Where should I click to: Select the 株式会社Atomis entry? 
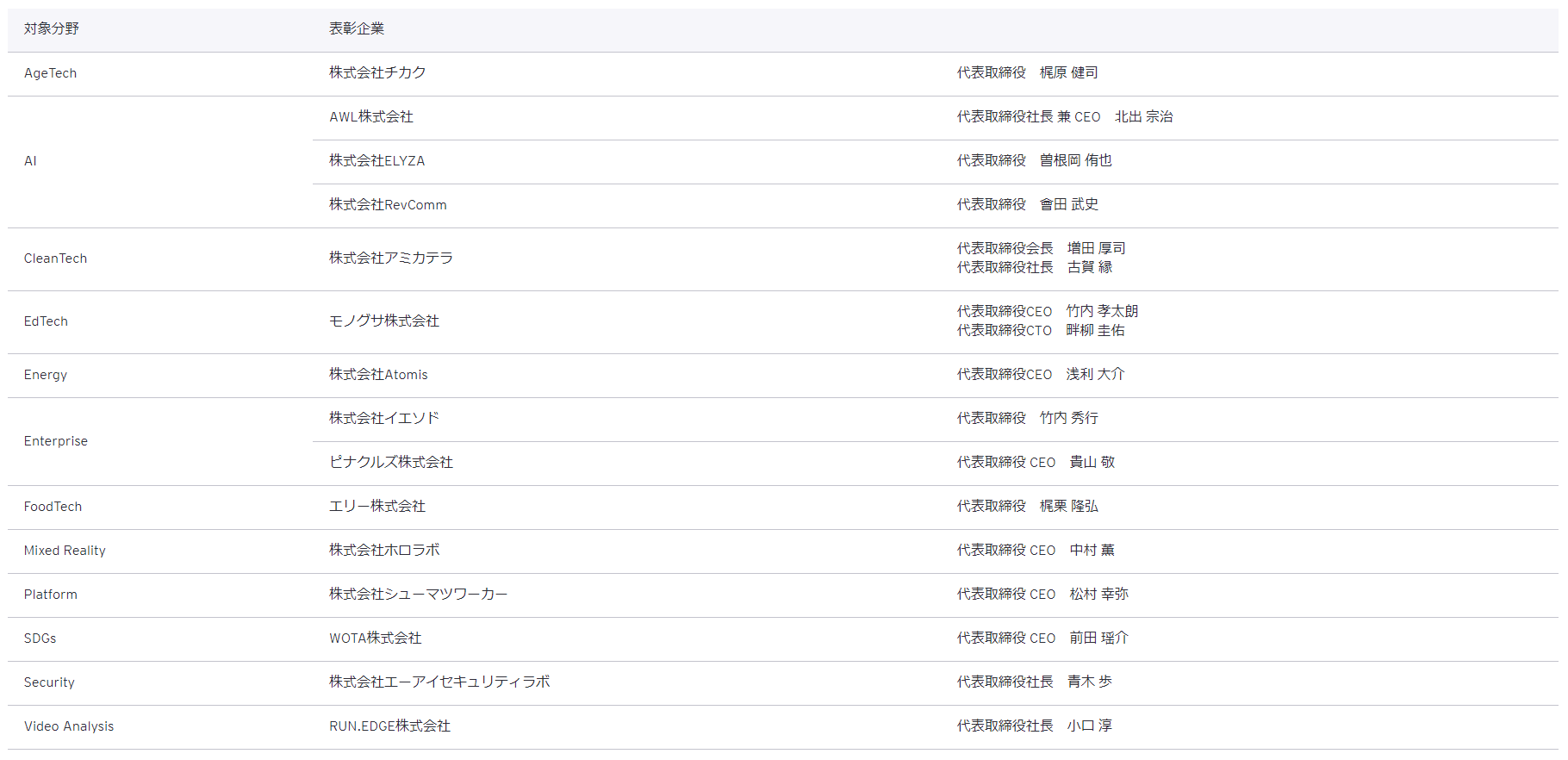click(378, 375)
